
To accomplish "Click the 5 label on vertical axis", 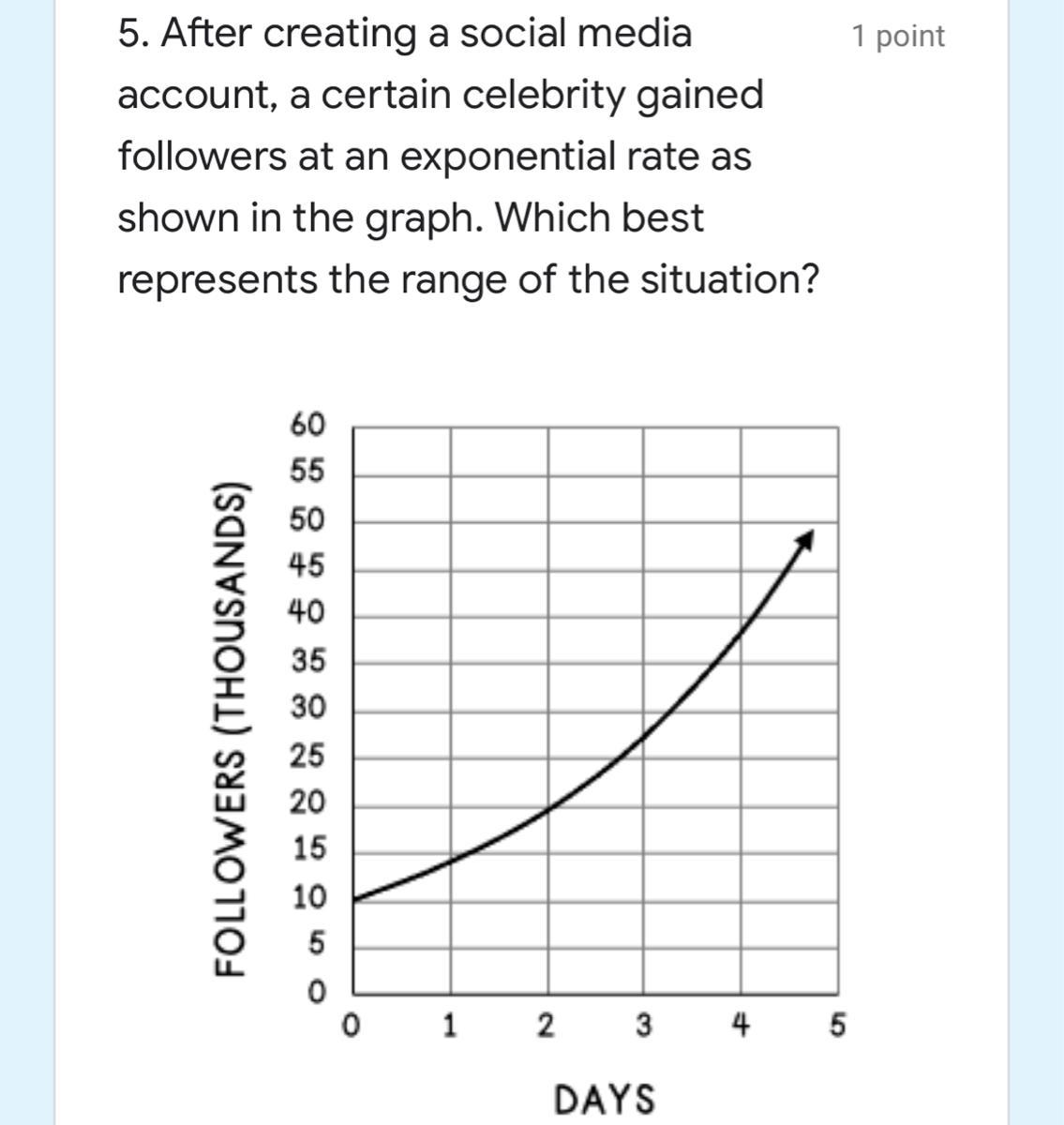I will (x=316, y=944).
